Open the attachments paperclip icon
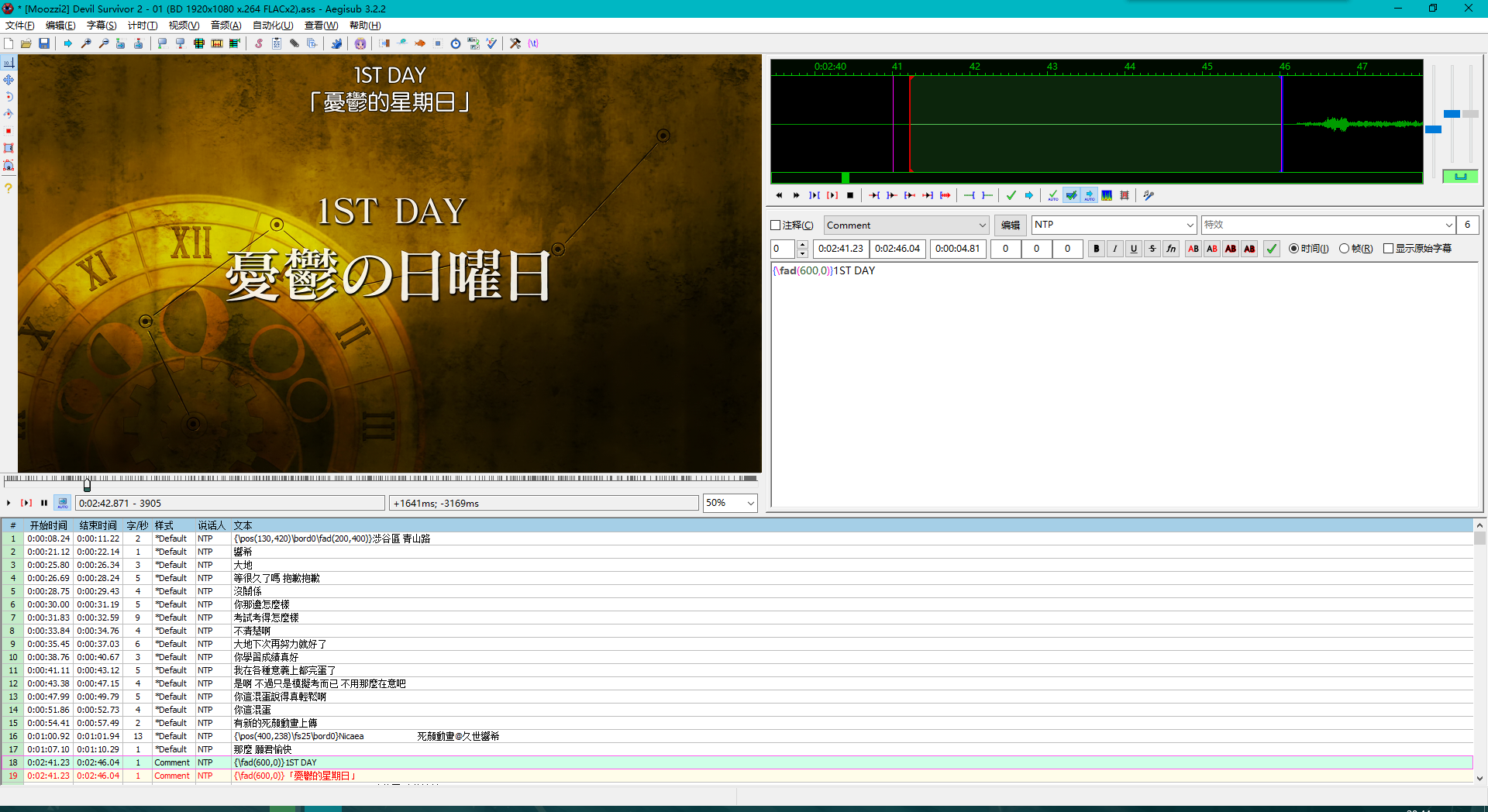Screen dimensions: 1488x812 point(294,43)
